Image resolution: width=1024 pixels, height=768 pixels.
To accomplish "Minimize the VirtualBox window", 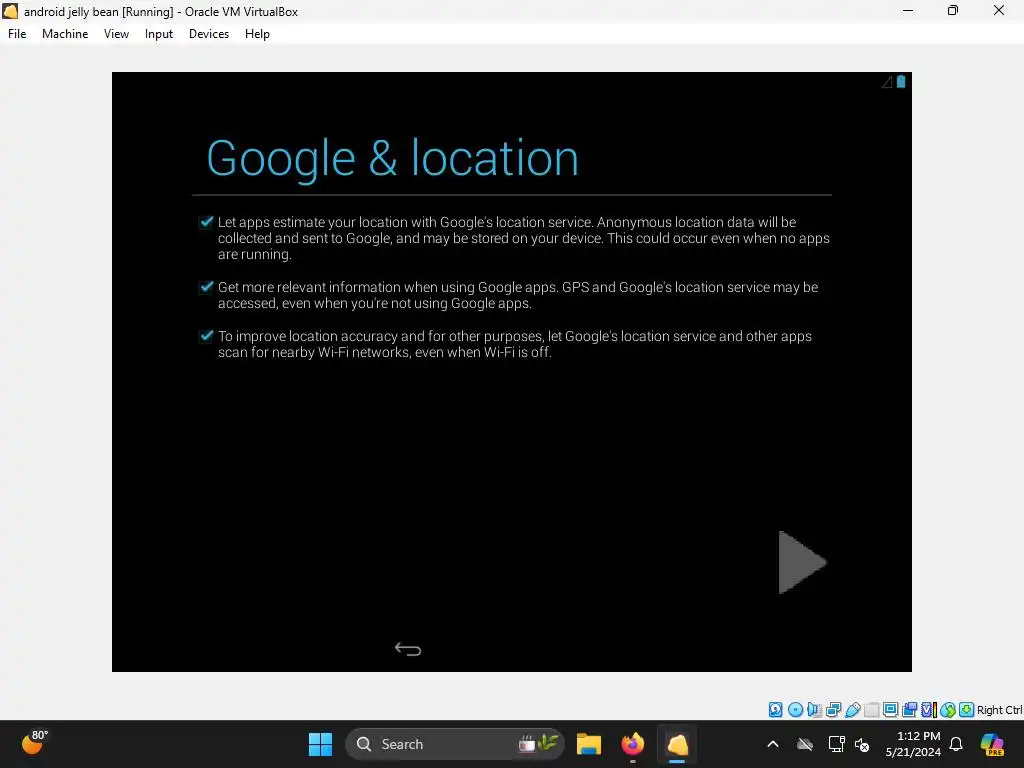I will tap(908, 10).
